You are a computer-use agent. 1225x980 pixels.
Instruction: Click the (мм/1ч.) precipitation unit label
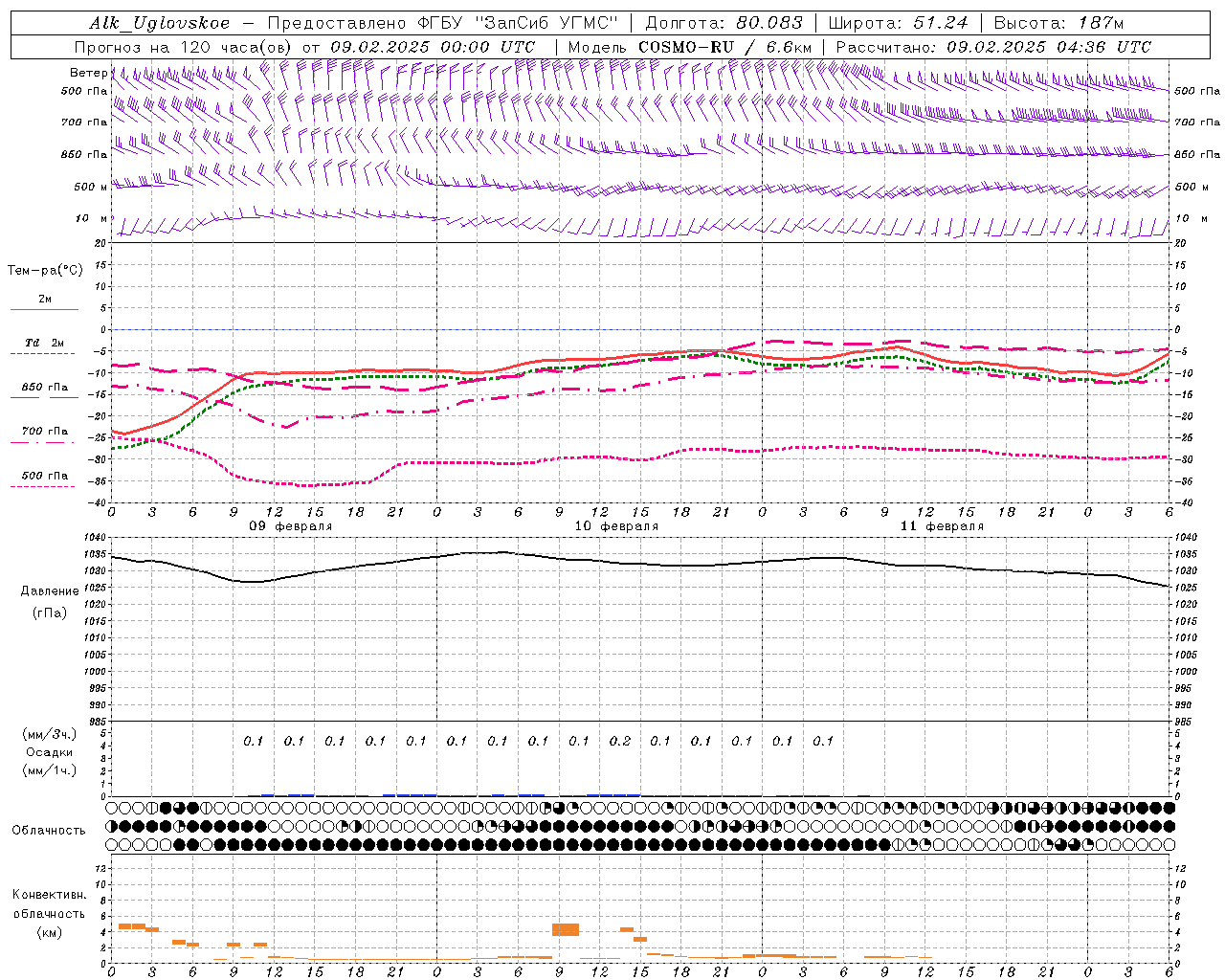49,770
